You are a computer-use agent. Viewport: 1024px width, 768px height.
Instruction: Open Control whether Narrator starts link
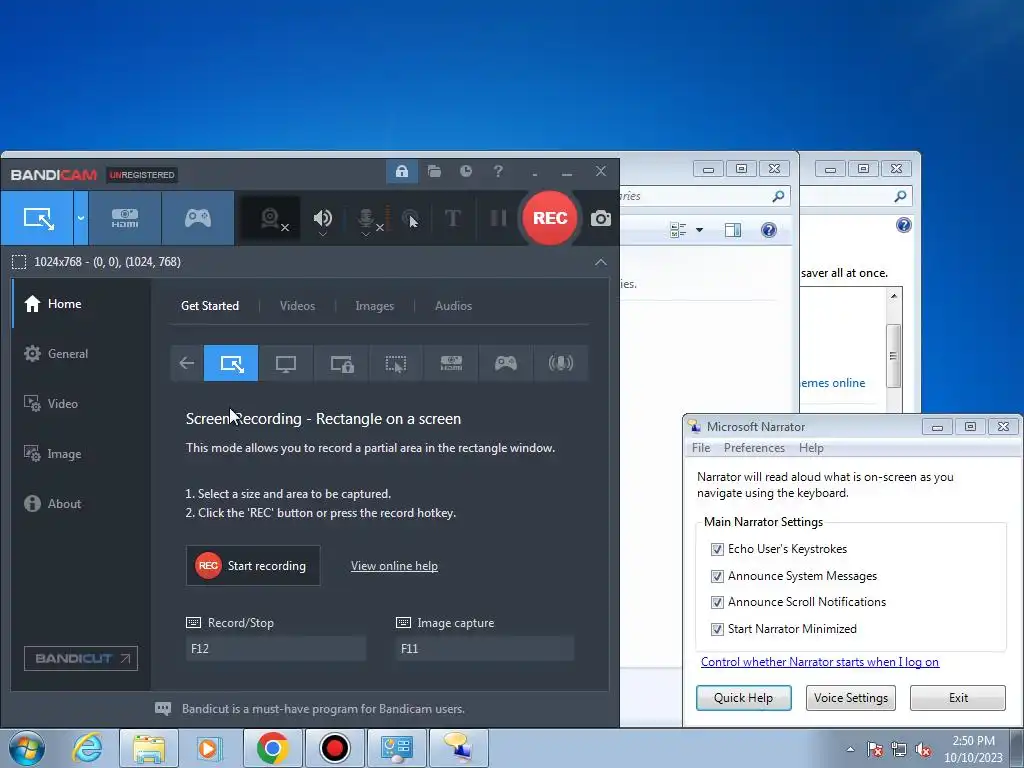pos(820,662)
